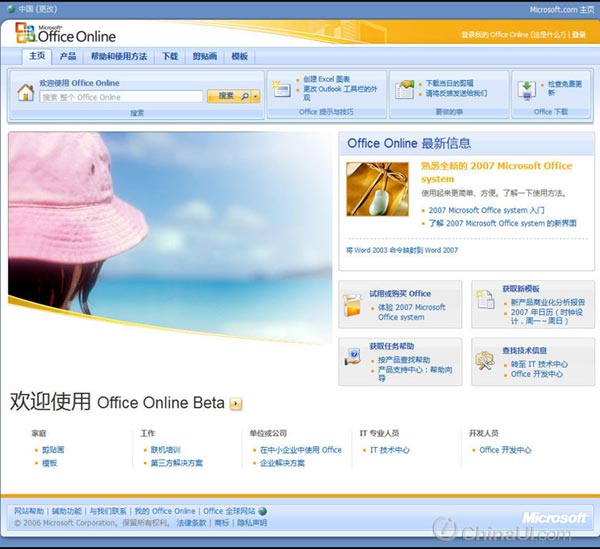Open the 企业解决方案 link
The image size is (600, 549).
[282, 463]
